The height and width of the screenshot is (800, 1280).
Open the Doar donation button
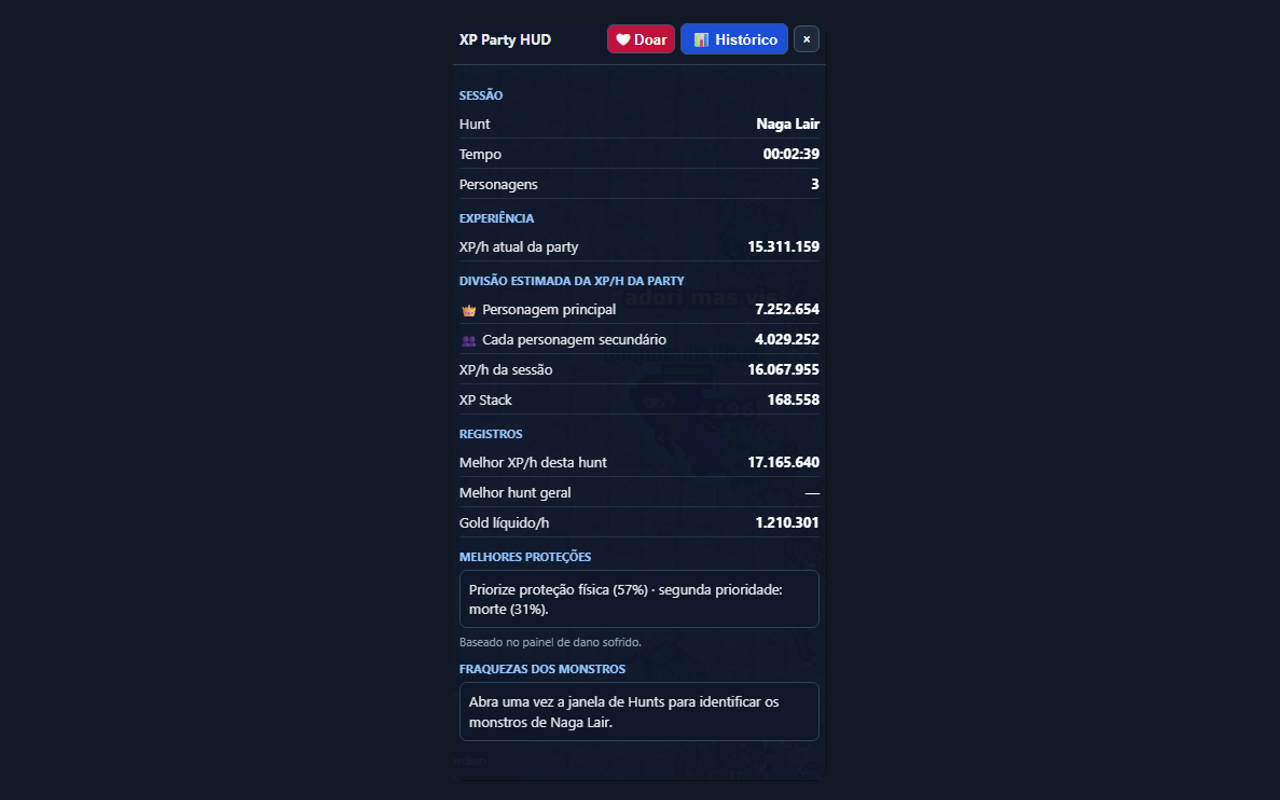[641, 39]
